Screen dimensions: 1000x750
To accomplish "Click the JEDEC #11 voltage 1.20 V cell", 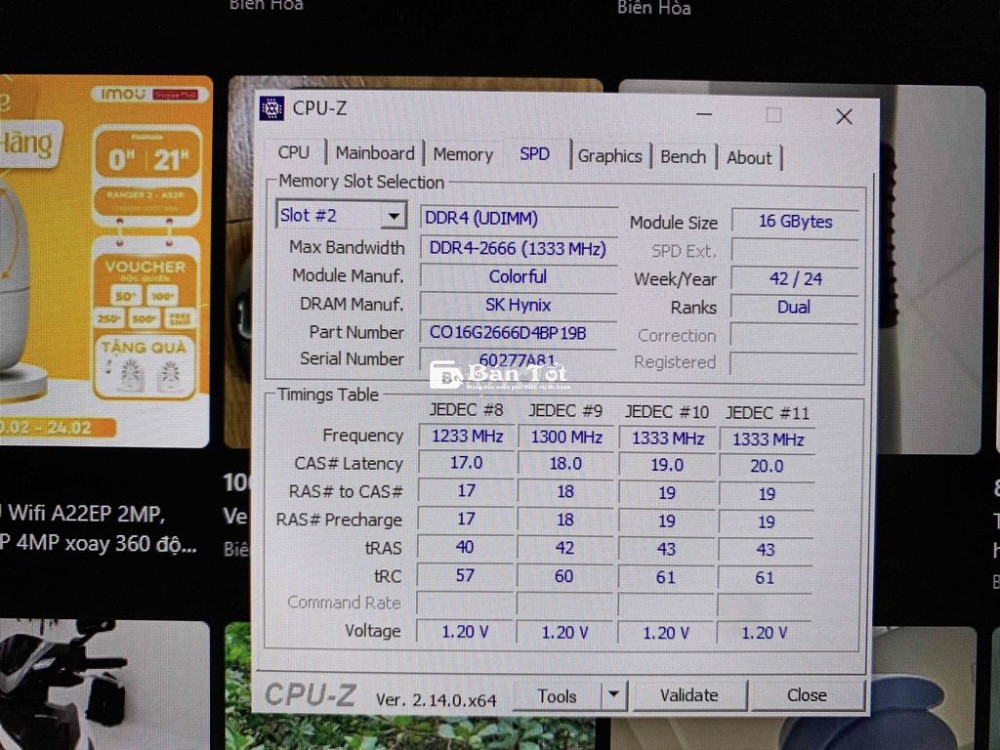I will 764,633.
